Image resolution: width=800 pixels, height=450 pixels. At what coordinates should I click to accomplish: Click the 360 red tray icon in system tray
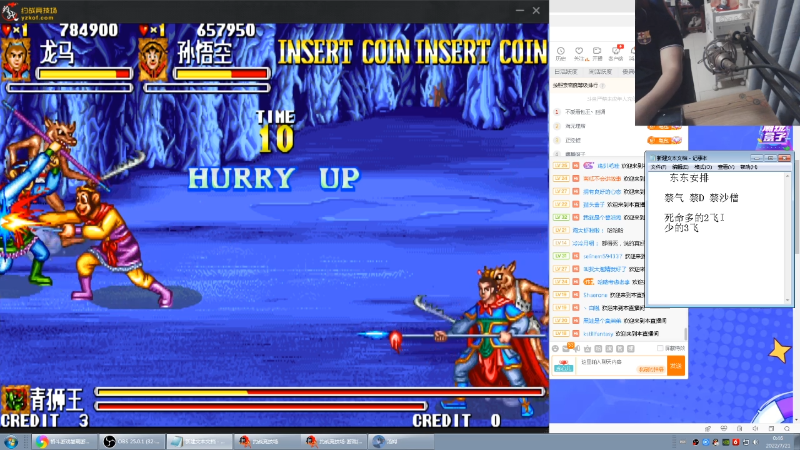point(736,442)
